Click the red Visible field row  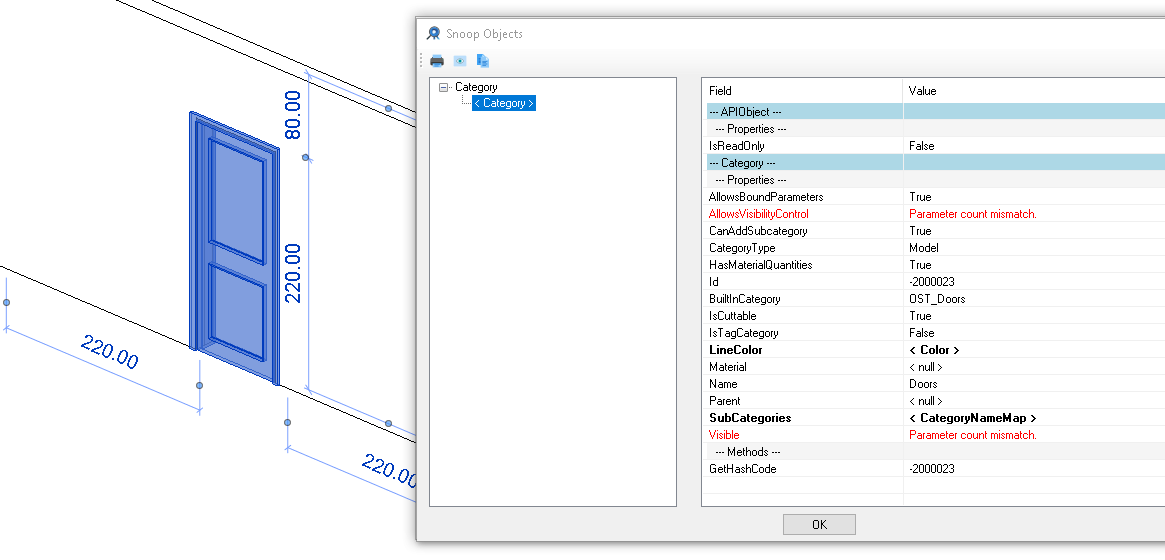coord(724,435)
